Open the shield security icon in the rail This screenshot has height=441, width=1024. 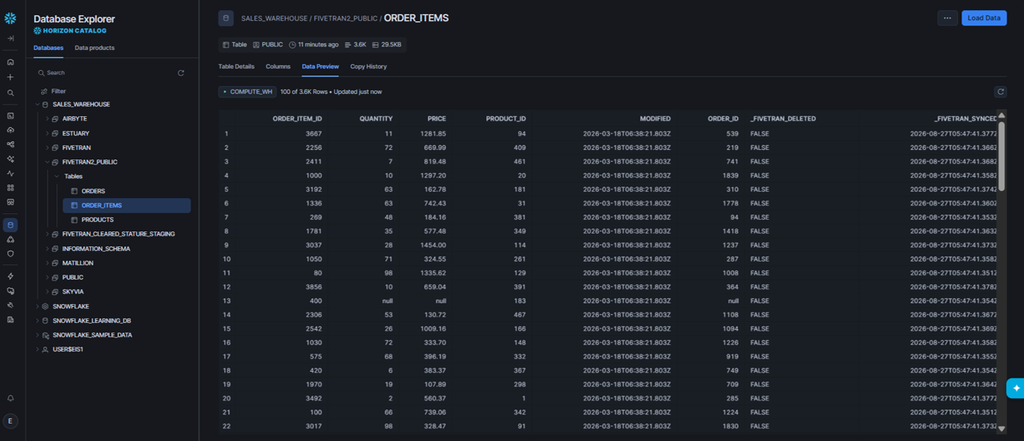(x=10, y=253)
